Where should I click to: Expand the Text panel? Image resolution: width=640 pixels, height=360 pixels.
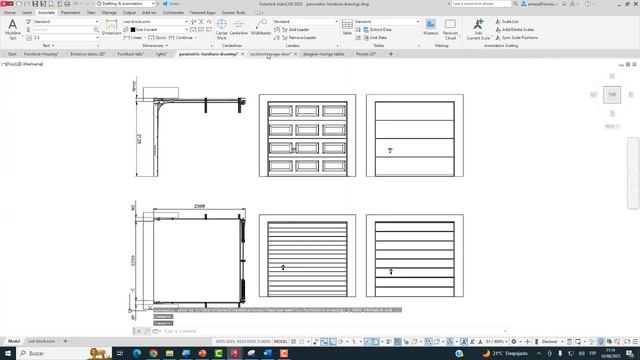[48, 46]
